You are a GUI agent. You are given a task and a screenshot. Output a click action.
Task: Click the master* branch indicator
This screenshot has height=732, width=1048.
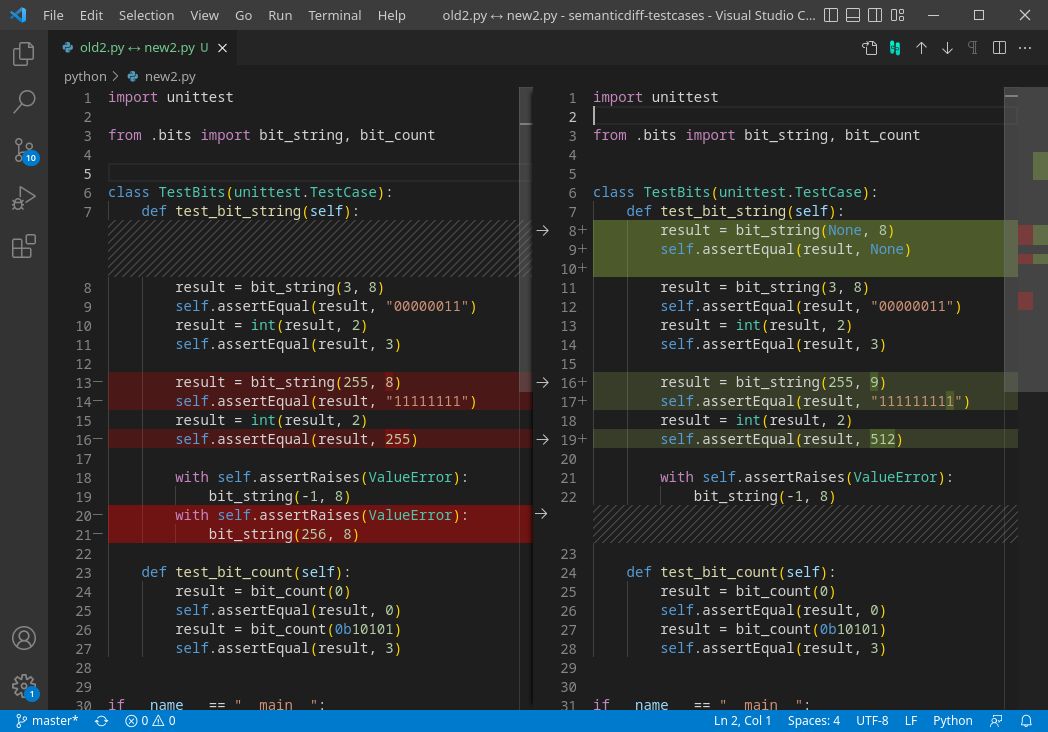tap(47, 721)
